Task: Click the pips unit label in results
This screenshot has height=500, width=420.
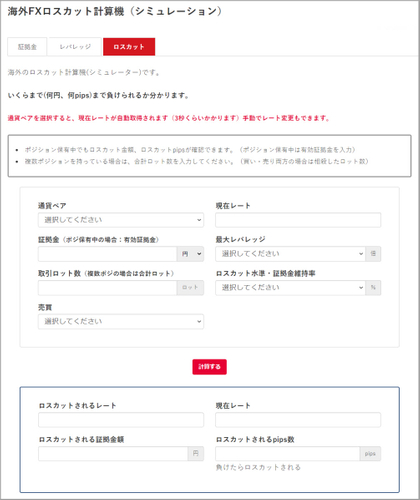Action: 370,454
